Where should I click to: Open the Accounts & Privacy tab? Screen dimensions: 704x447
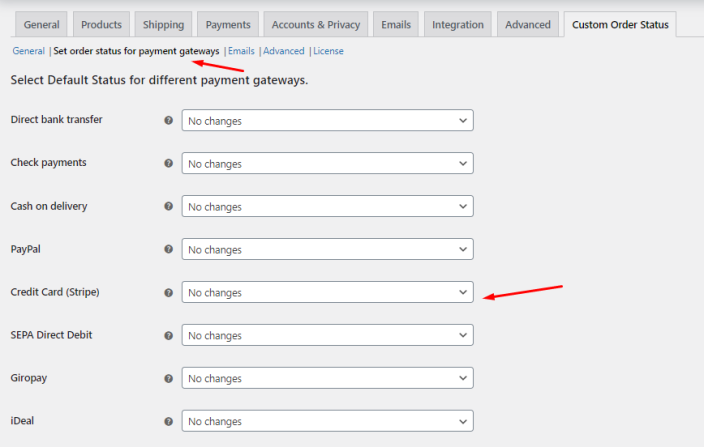[316, 24]
